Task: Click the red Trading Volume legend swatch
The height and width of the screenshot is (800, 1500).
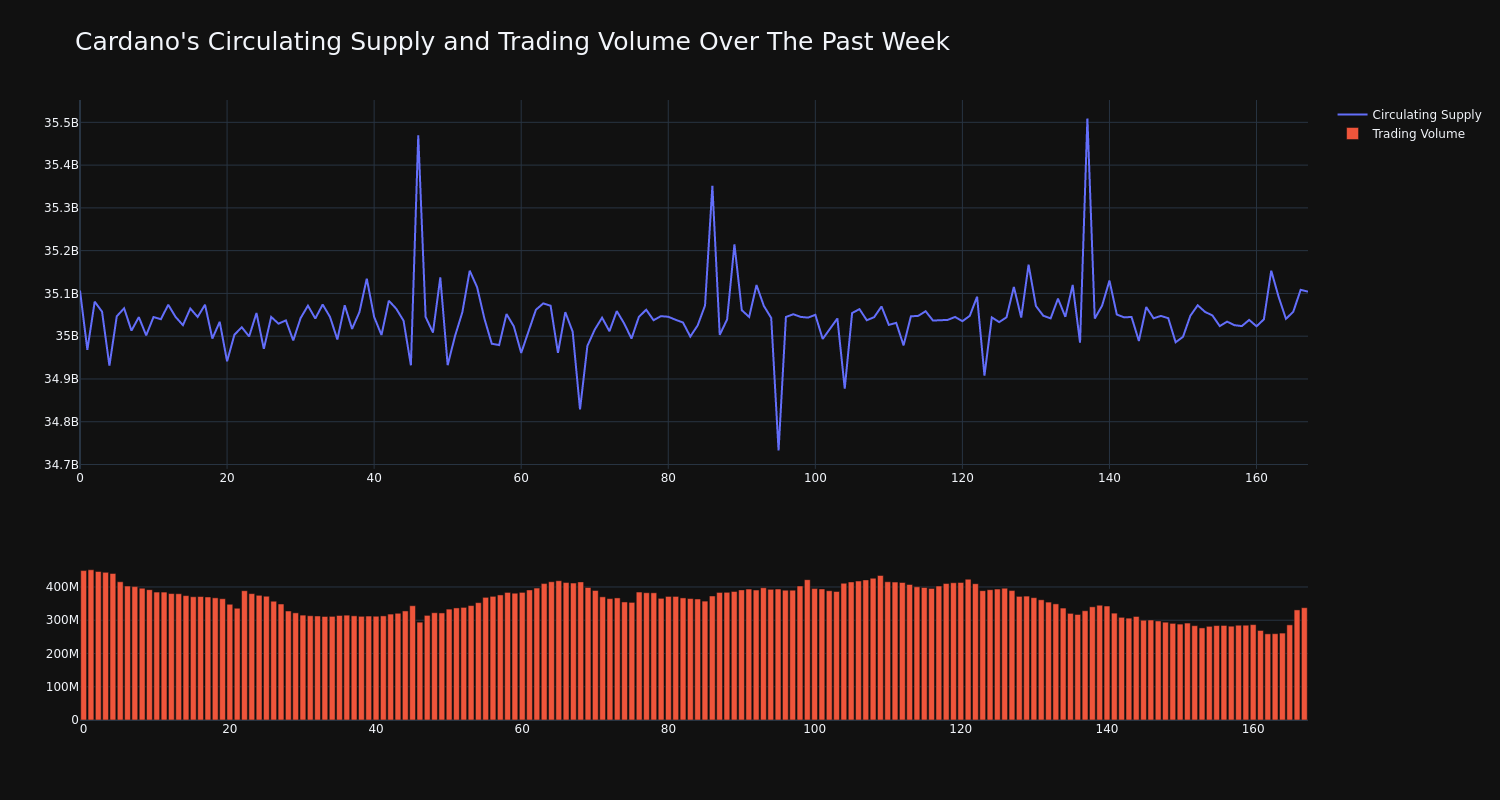Action: coord(1352,134)
